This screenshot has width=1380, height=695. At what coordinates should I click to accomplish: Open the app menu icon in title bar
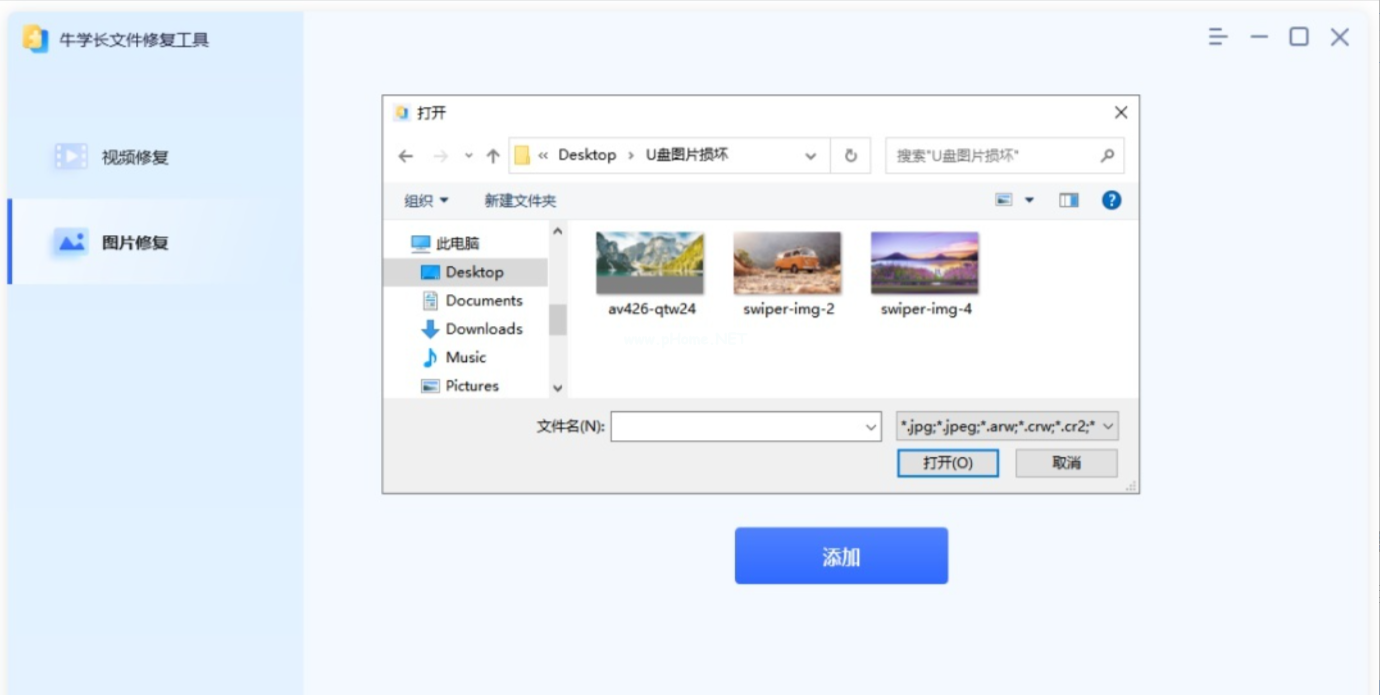click(1217, 38)
